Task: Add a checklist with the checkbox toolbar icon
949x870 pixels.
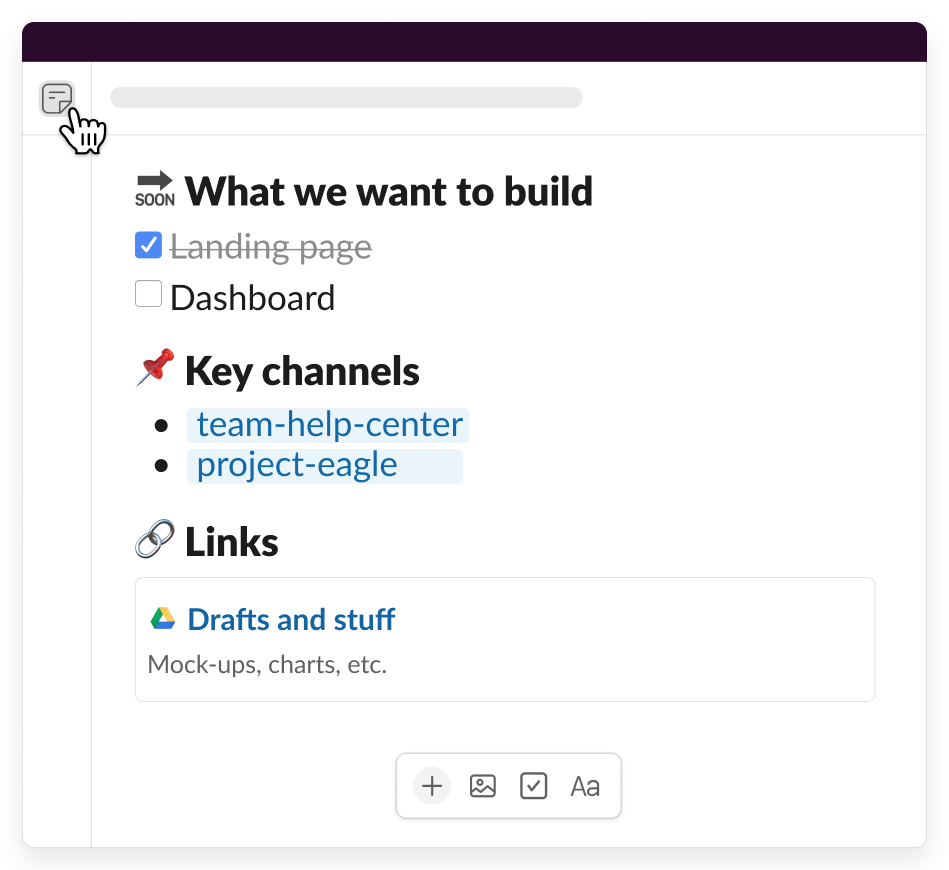Action: coord(534,786)
